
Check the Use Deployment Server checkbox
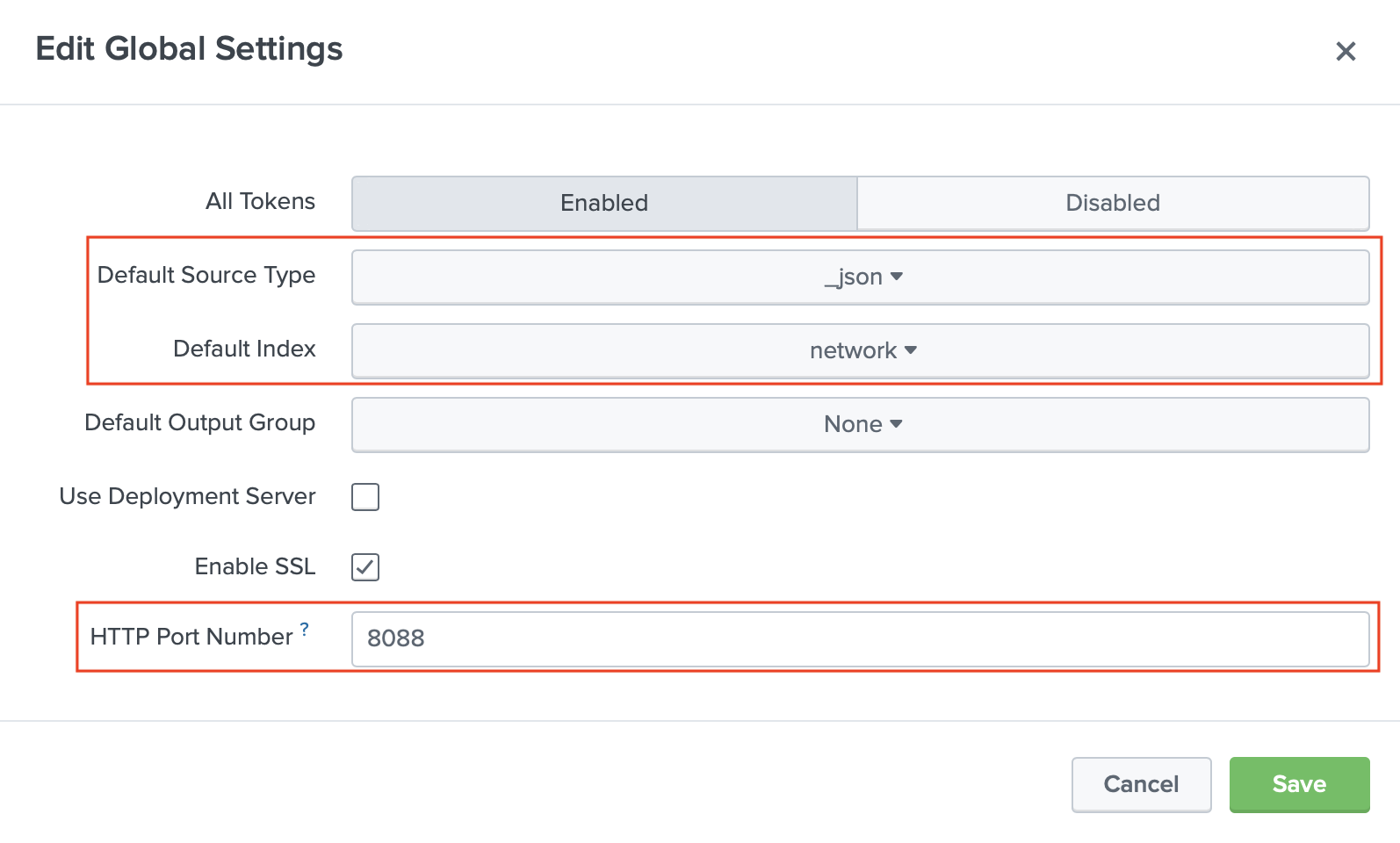click(365, 497)
